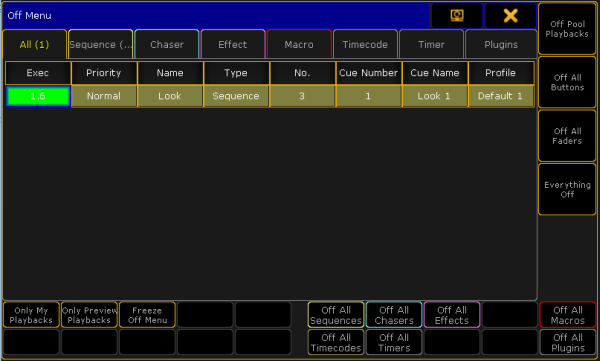
Task: Click Off All Chasers button
Action: [394, 315]
